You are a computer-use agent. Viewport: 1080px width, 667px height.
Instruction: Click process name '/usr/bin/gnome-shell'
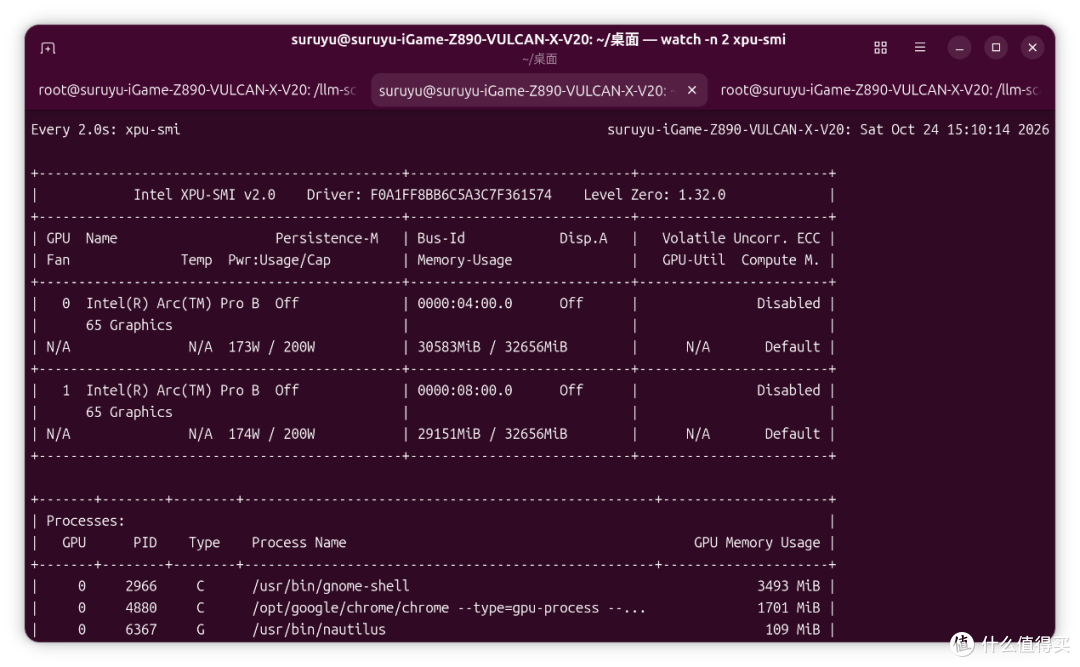tap(331, 586)
